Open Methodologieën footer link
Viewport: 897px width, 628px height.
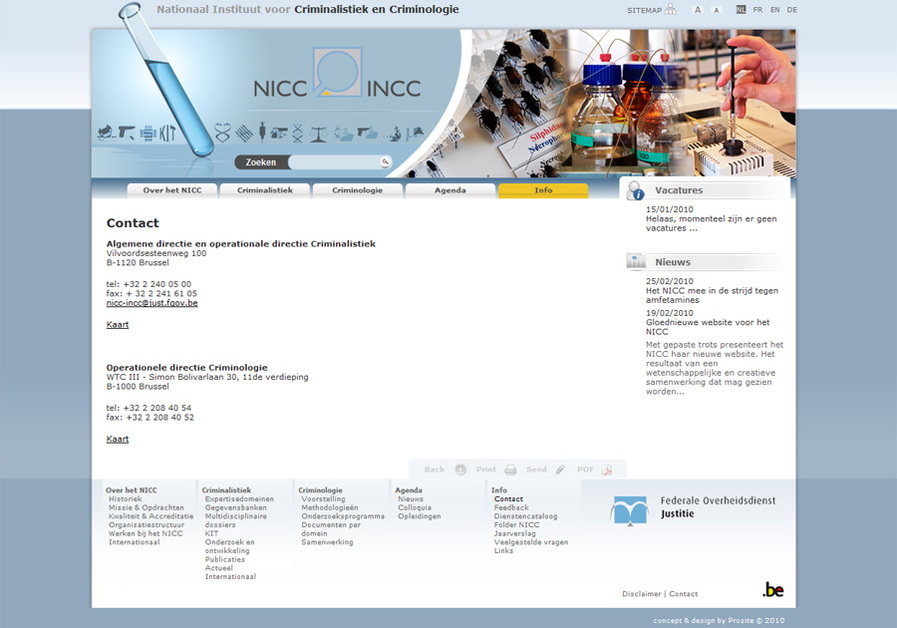330,508
